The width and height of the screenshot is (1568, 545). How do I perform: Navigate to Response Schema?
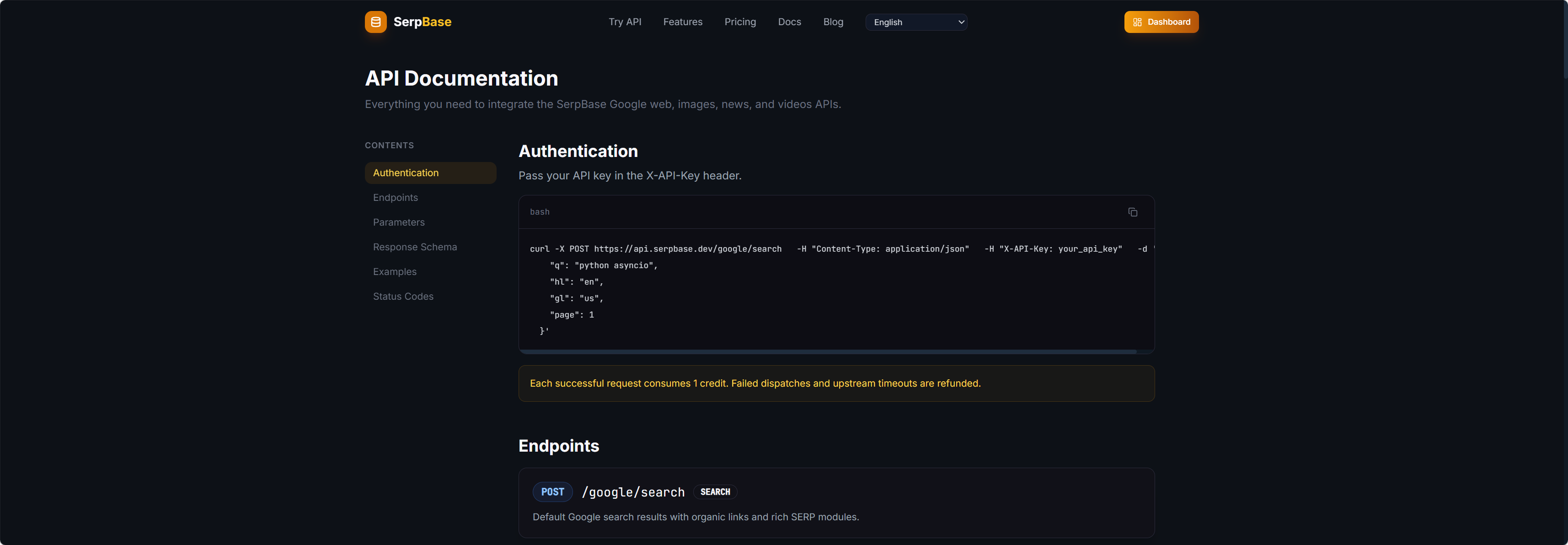click(415, 247)
